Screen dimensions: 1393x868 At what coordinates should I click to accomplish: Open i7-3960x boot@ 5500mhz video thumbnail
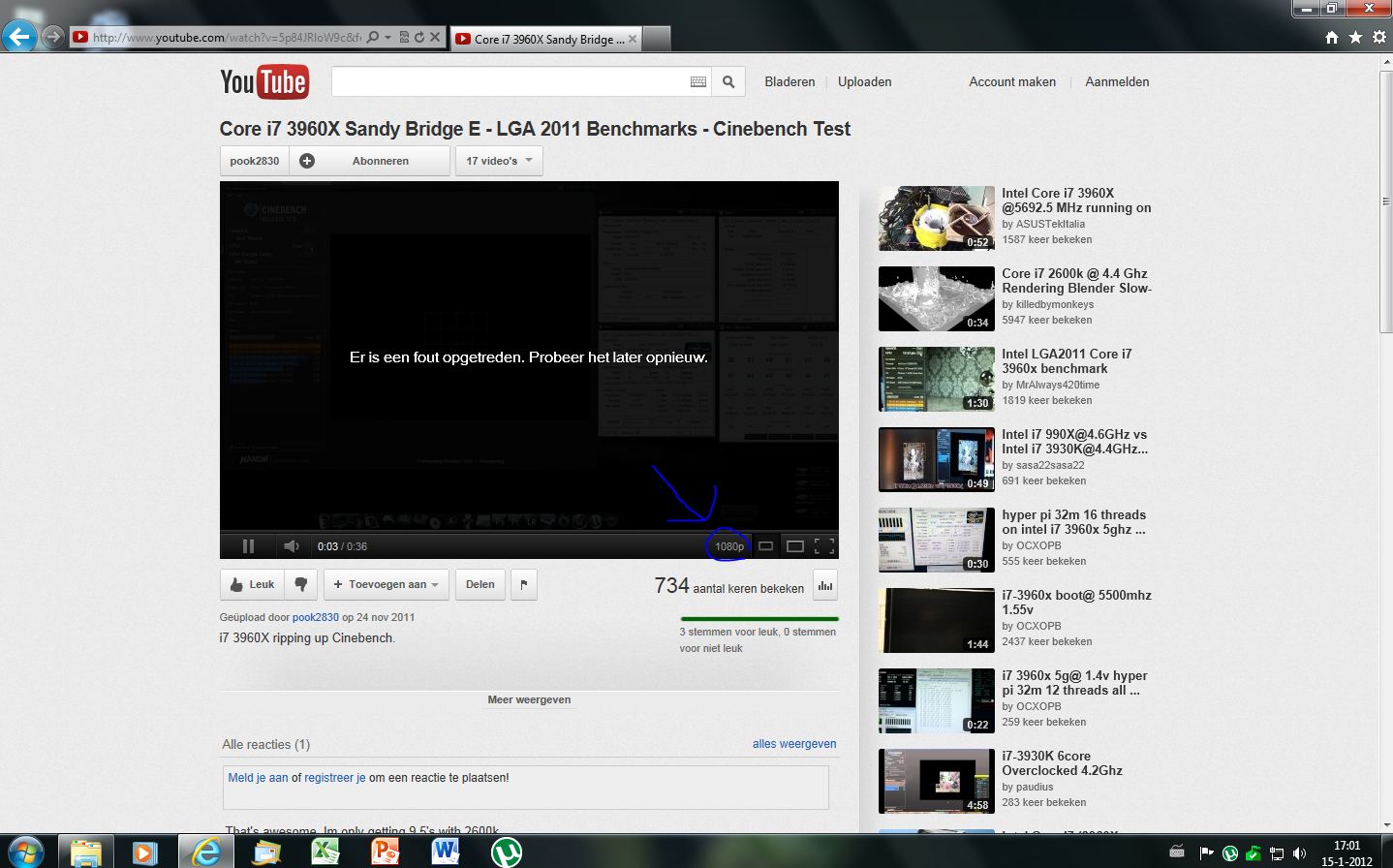(936, 621)
